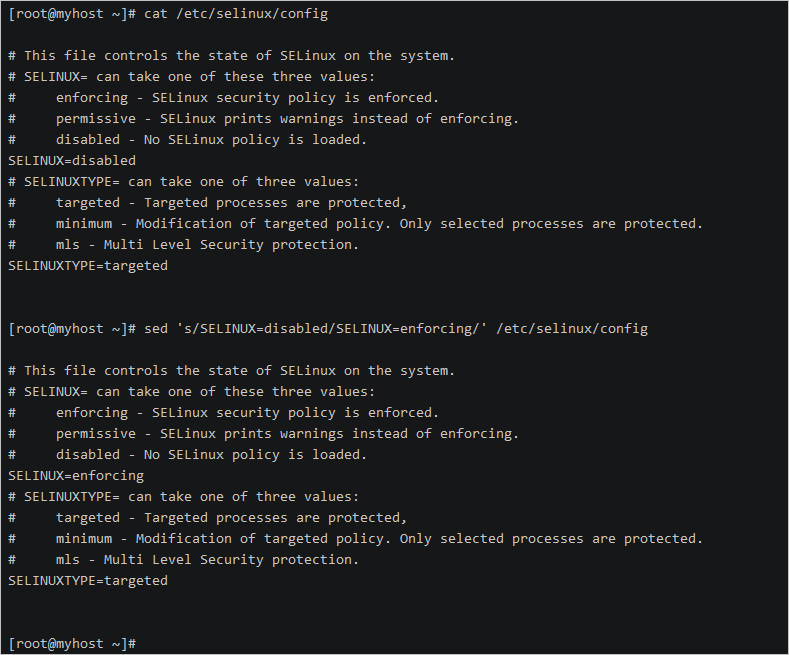
Task: Click the first 'permissive - SELinux prints warnings' line
Action: pos(286,119)
